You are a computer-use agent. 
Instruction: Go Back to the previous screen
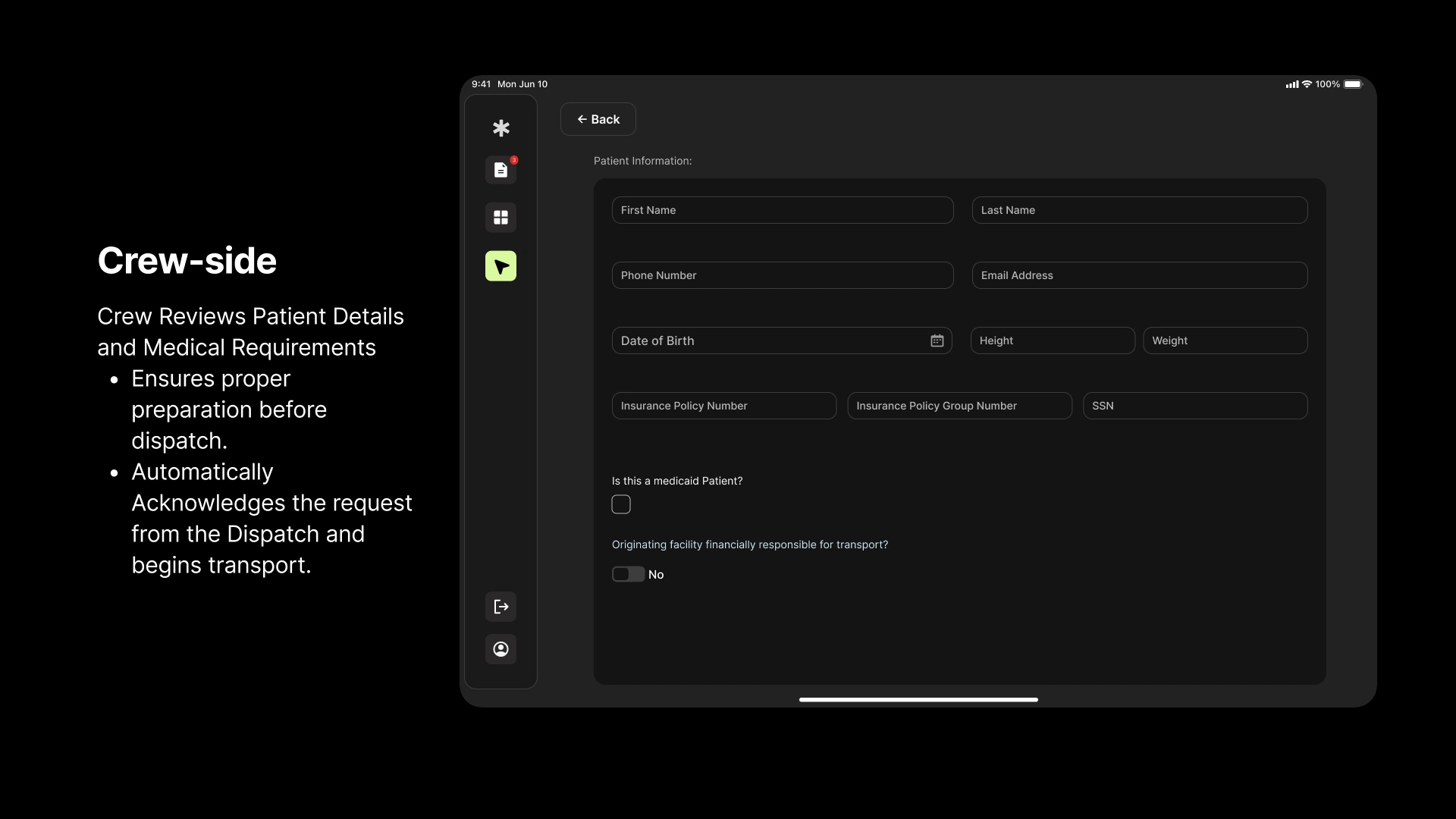point(598,119)
